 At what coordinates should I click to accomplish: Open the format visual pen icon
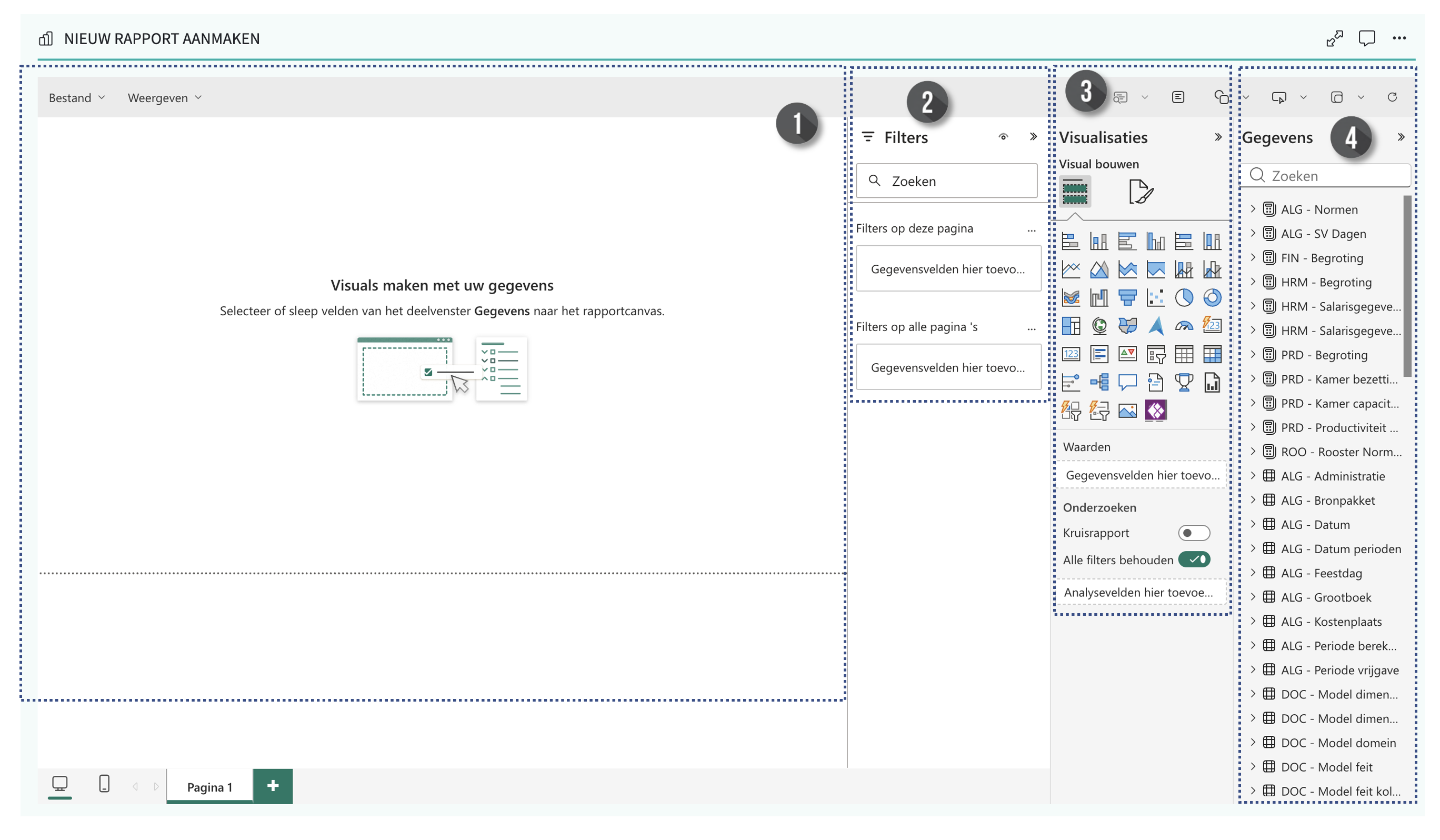(x=1141, y=192)
